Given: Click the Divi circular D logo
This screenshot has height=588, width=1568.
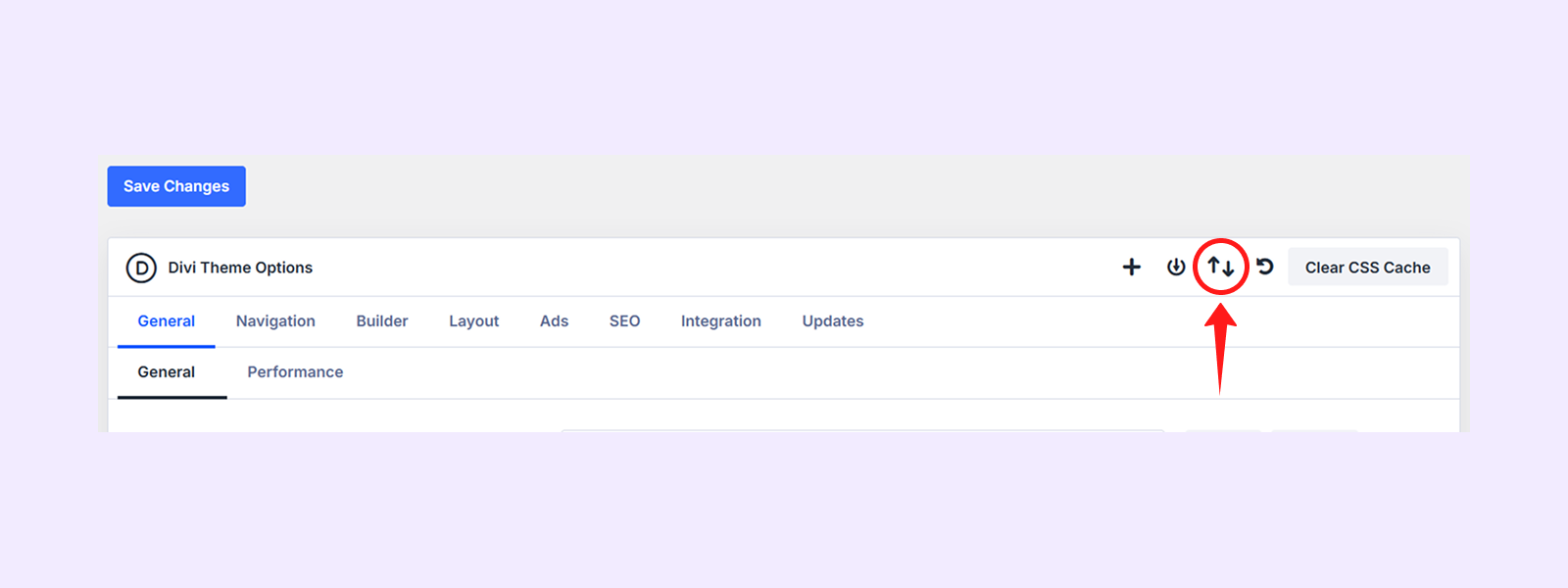Looking at the screenshot, I should [x=141, y=268].
